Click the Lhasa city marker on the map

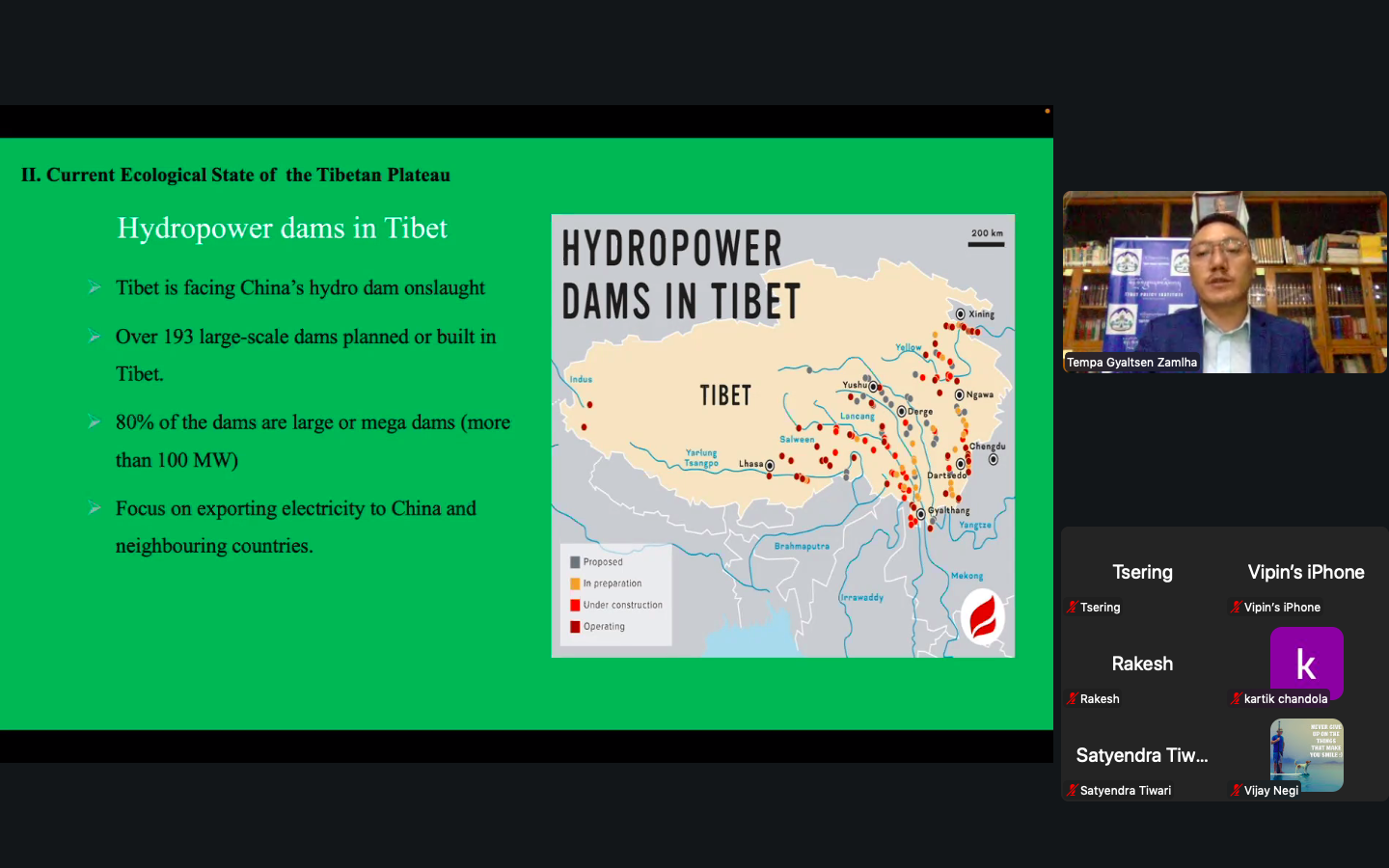[x=770, y=466]
